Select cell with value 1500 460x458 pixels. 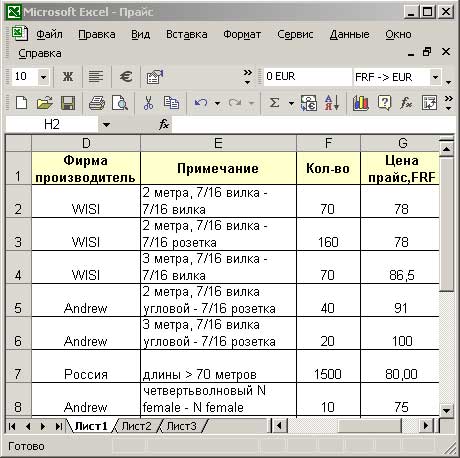328,366
